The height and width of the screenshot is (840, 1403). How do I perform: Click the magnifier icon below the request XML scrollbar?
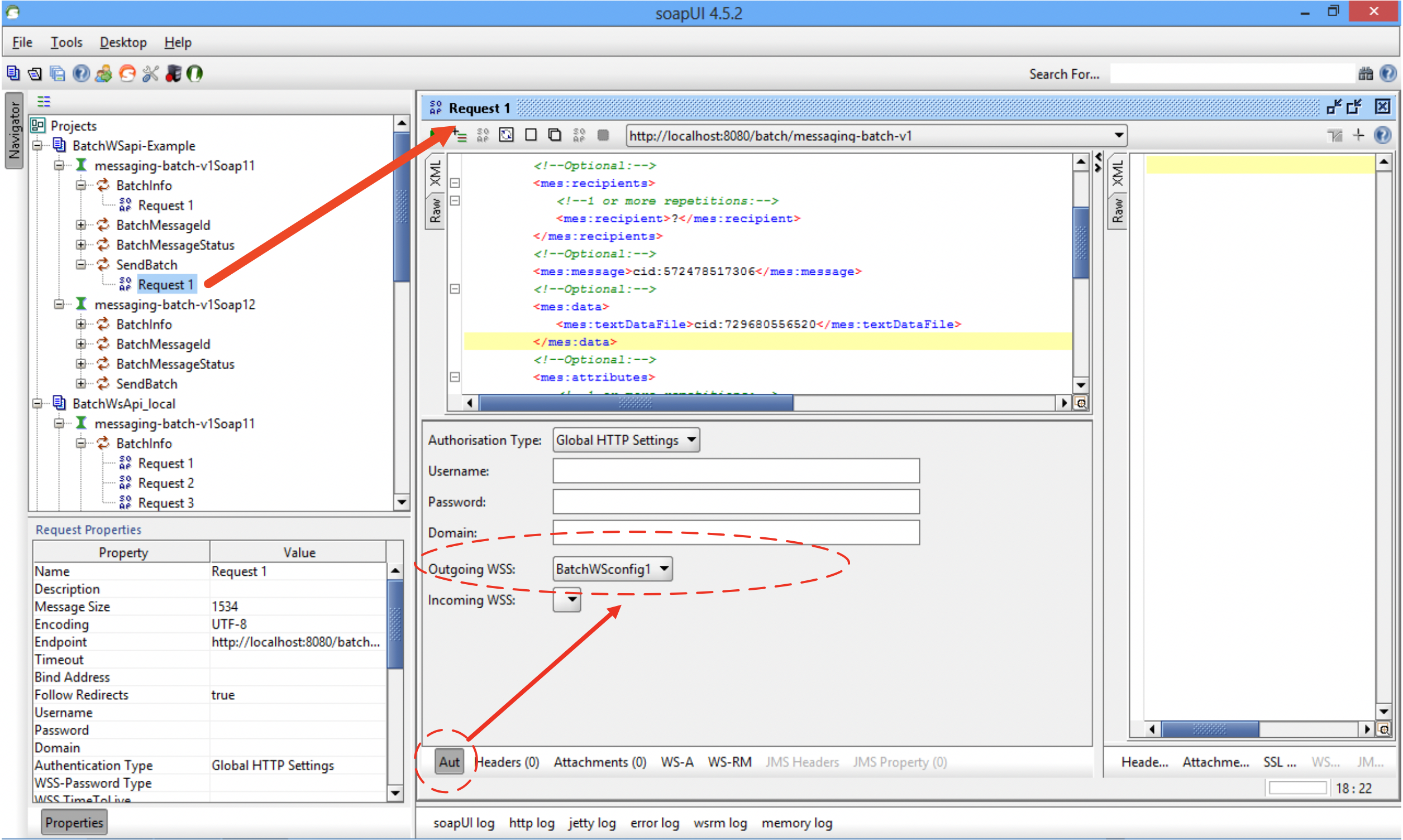(1081, 403)
